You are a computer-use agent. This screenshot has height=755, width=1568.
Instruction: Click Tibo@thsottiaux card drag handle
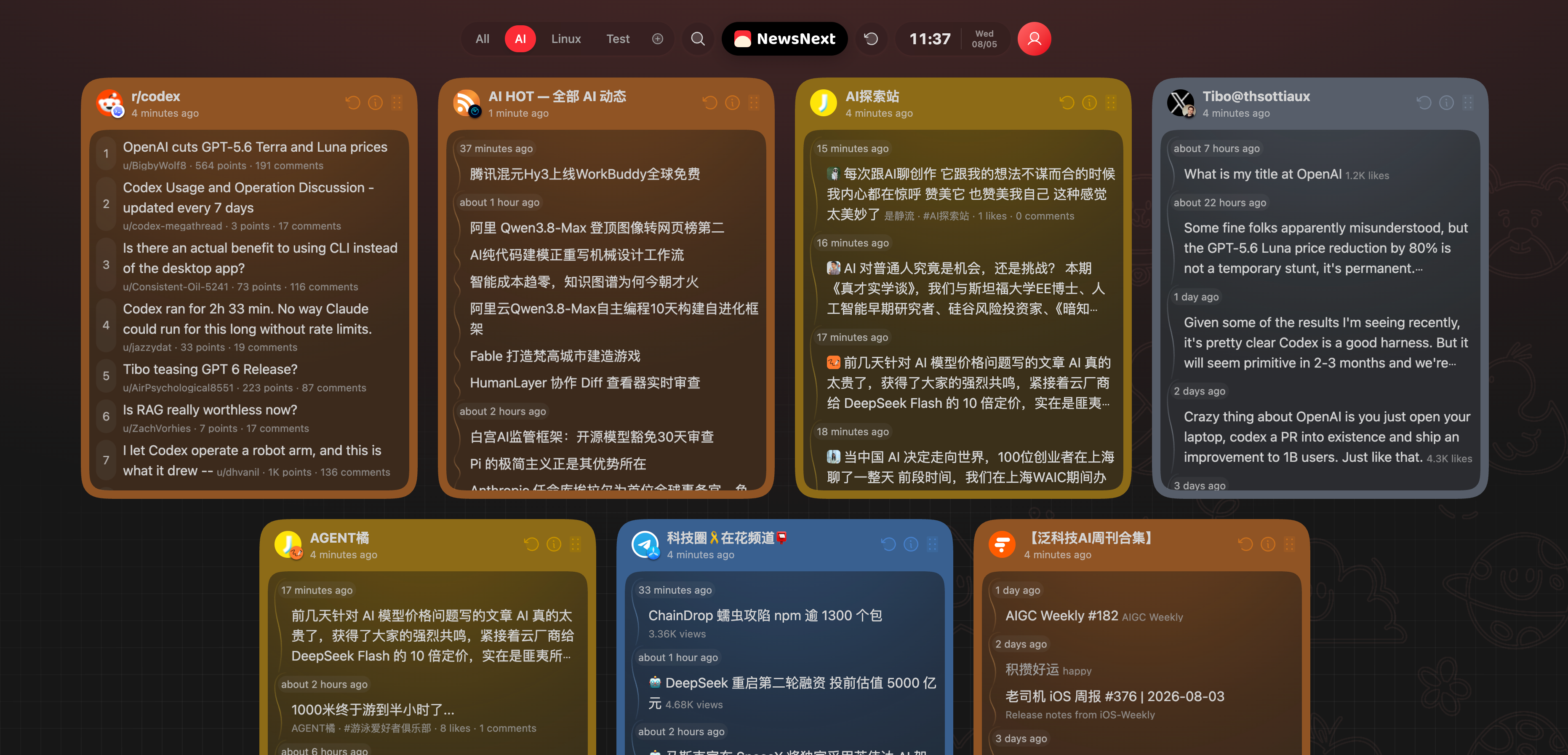tap(1467, 103)
